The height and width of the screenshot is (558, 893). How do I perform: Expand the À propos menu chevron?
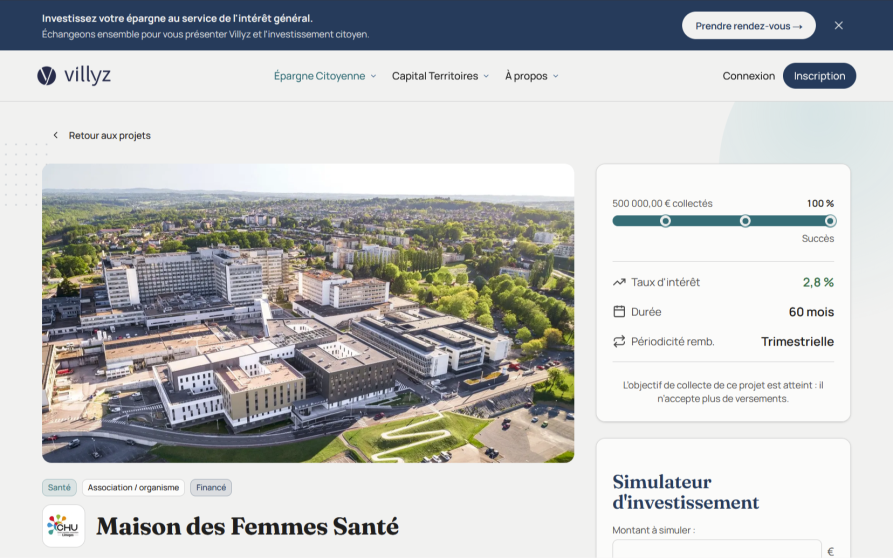click(556, 76)
